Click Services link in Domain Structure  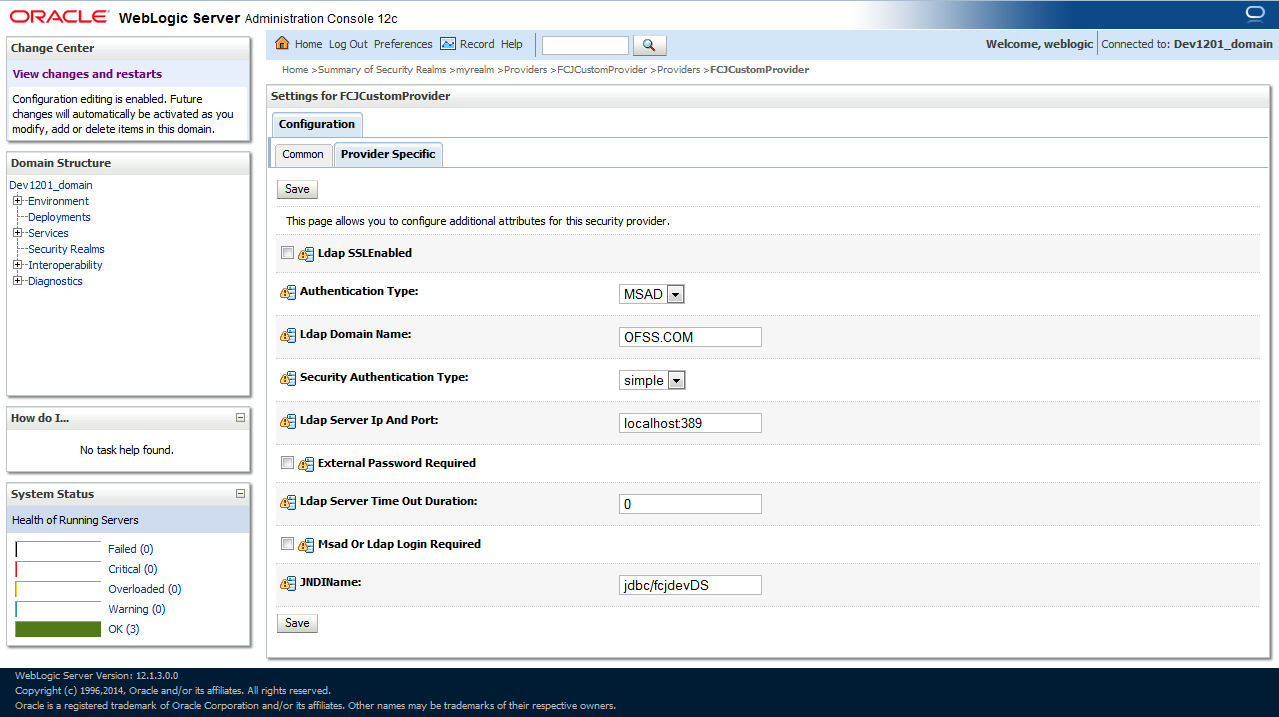48,233
